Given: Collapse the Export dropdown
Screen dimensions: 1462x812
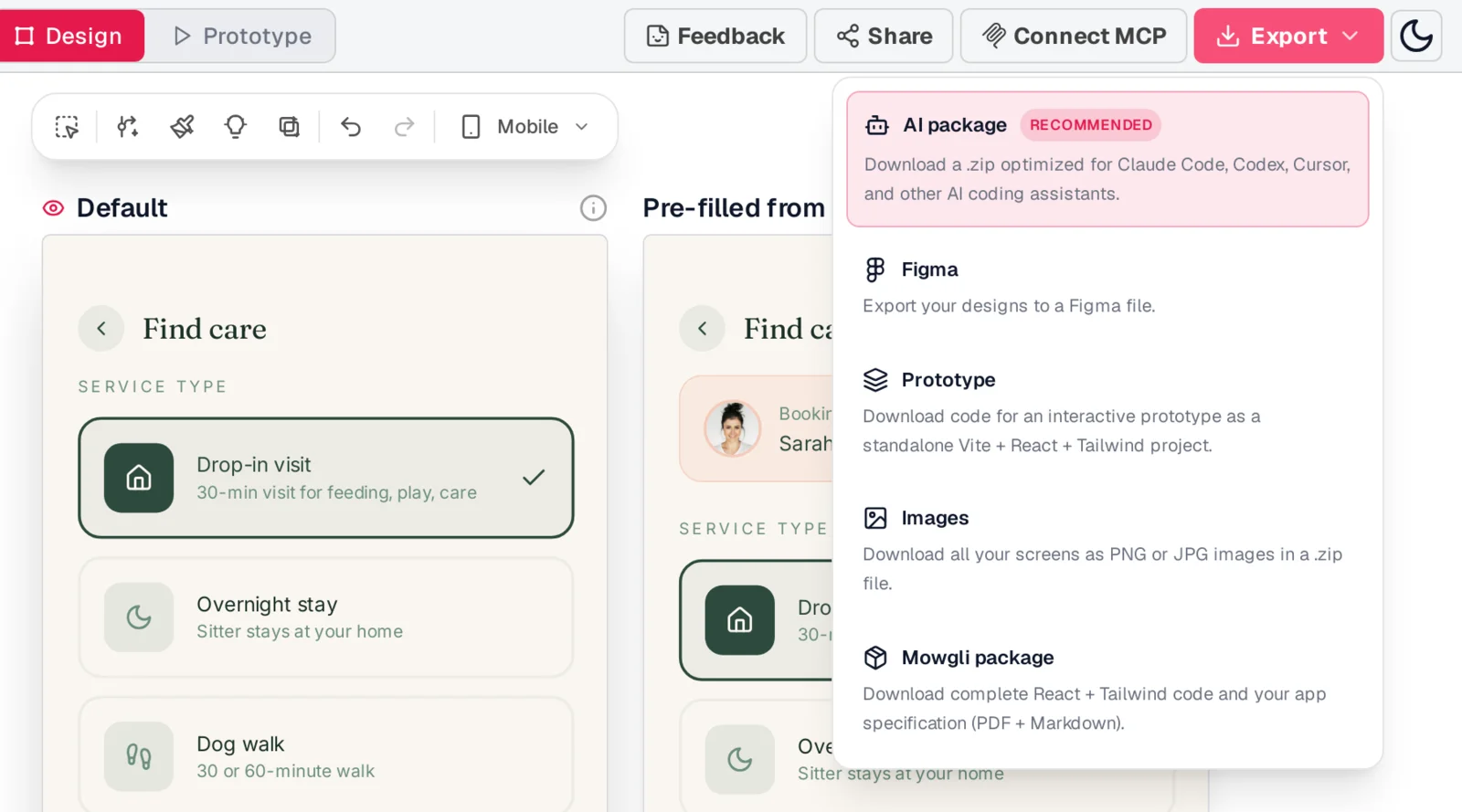Looking at the screenshot, I should point(1288,36).
